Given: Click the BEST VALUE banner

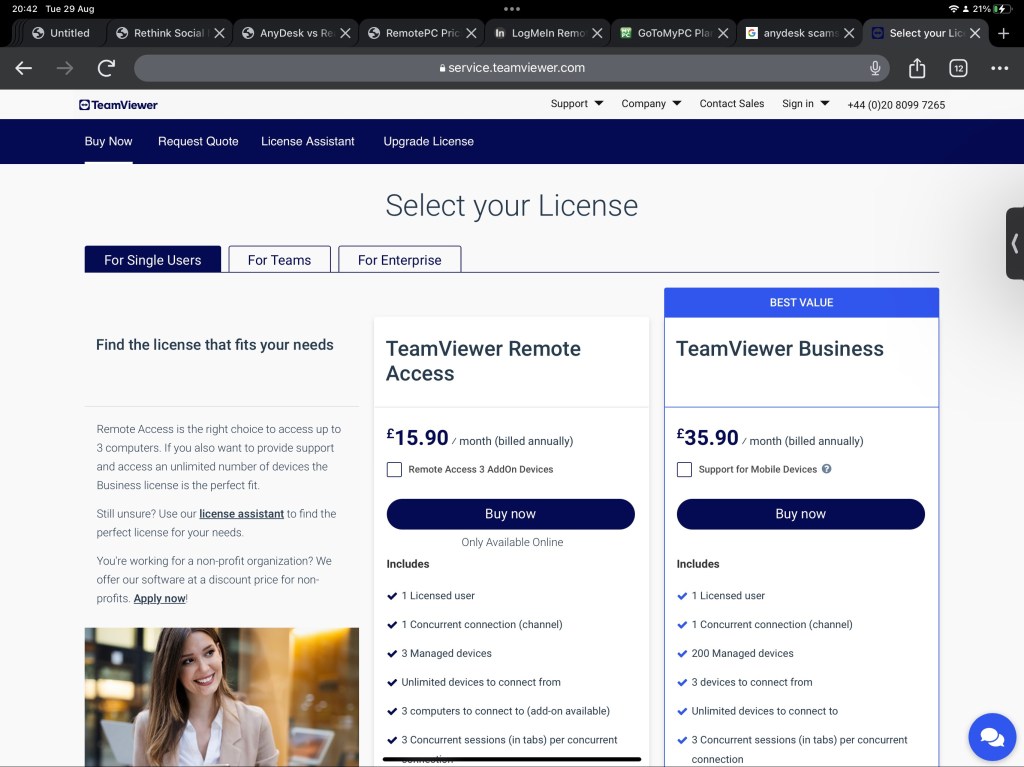Looking at the screenshot, I should [x=801, y=302].
